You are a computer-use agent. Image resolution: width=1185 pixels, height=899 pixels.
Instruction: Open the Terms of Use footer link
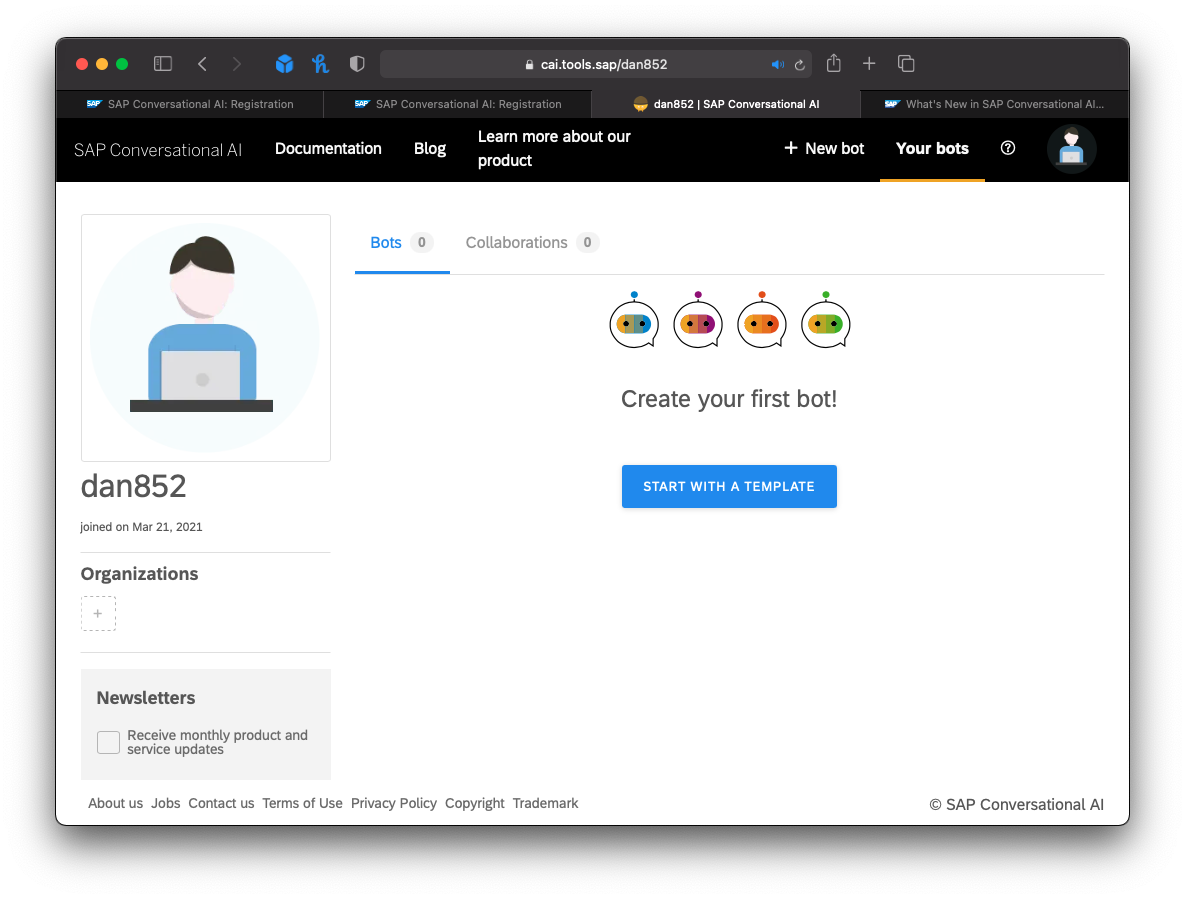coord(302,803)
